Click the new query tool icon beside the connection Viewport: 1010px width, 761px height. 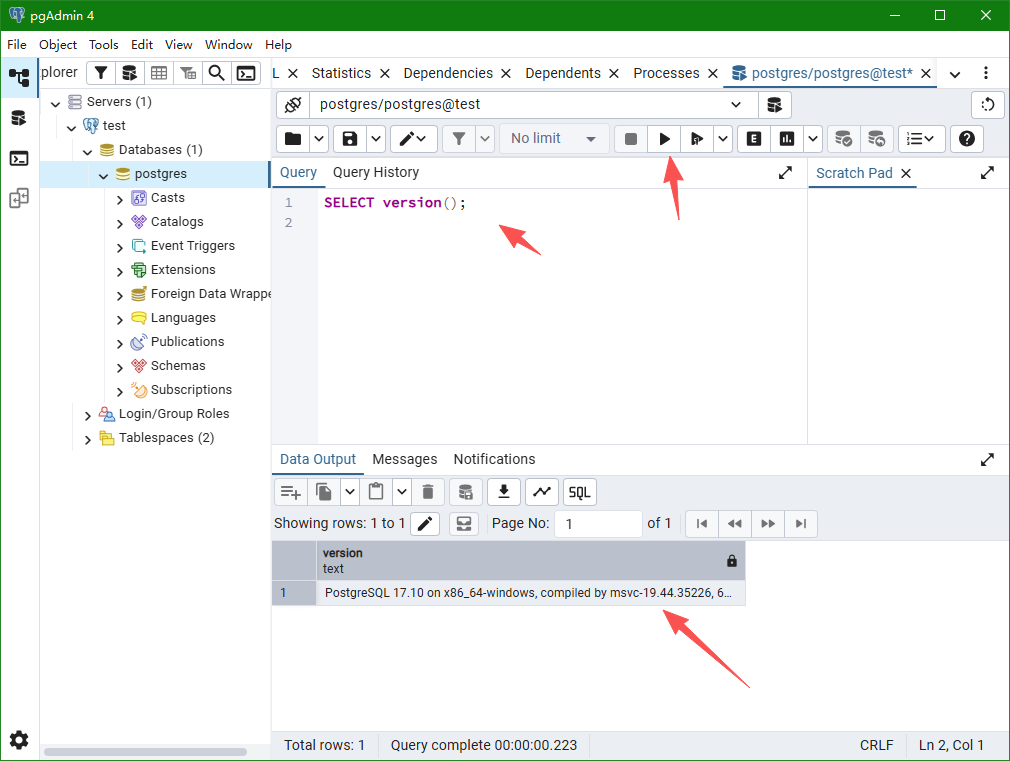(x=774, y=104)
